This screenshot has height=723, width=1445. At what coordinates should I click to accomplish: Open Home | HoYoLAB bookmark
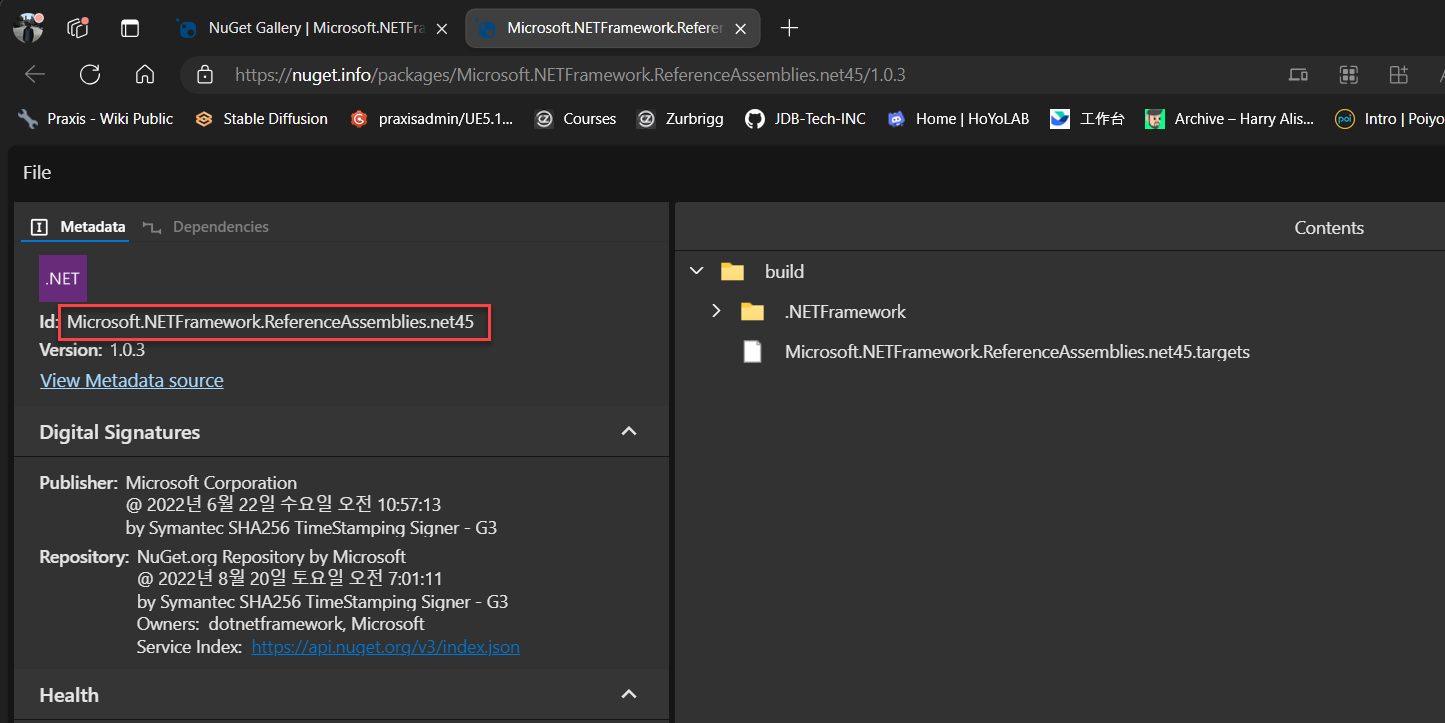(x=958, y=118)
